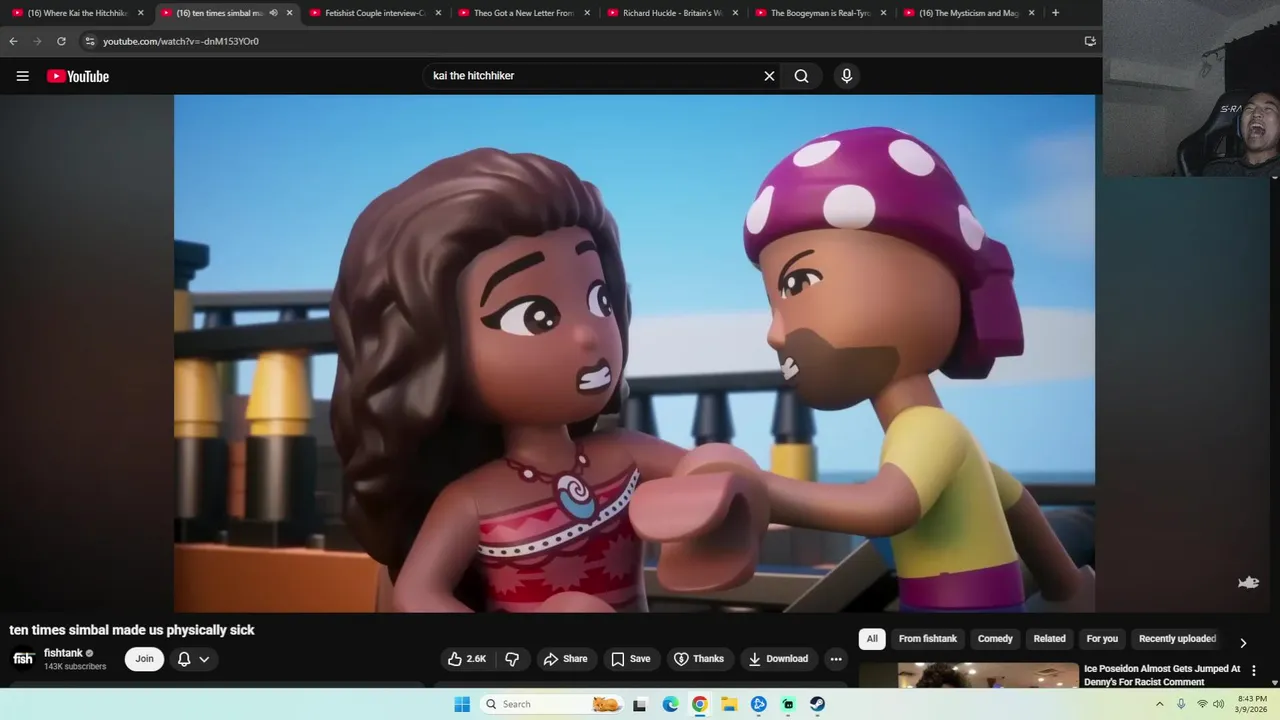Join the fishtank channel membership
Screen dimensions: 1280x720
point(145,659)
